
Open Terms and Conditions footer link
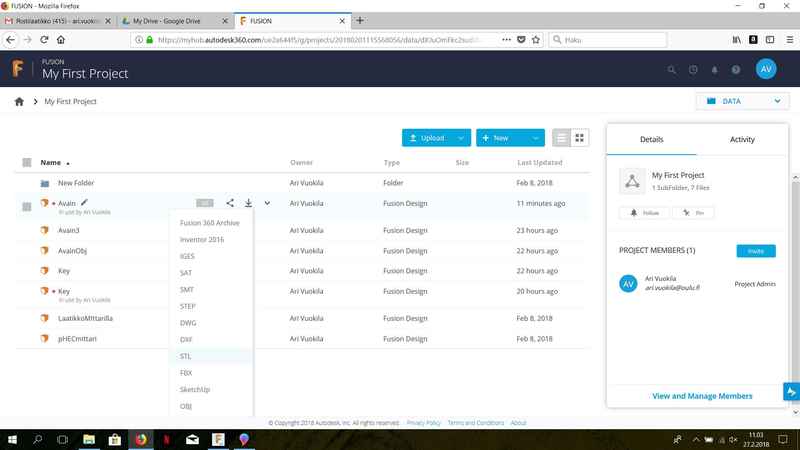point(476,423)
